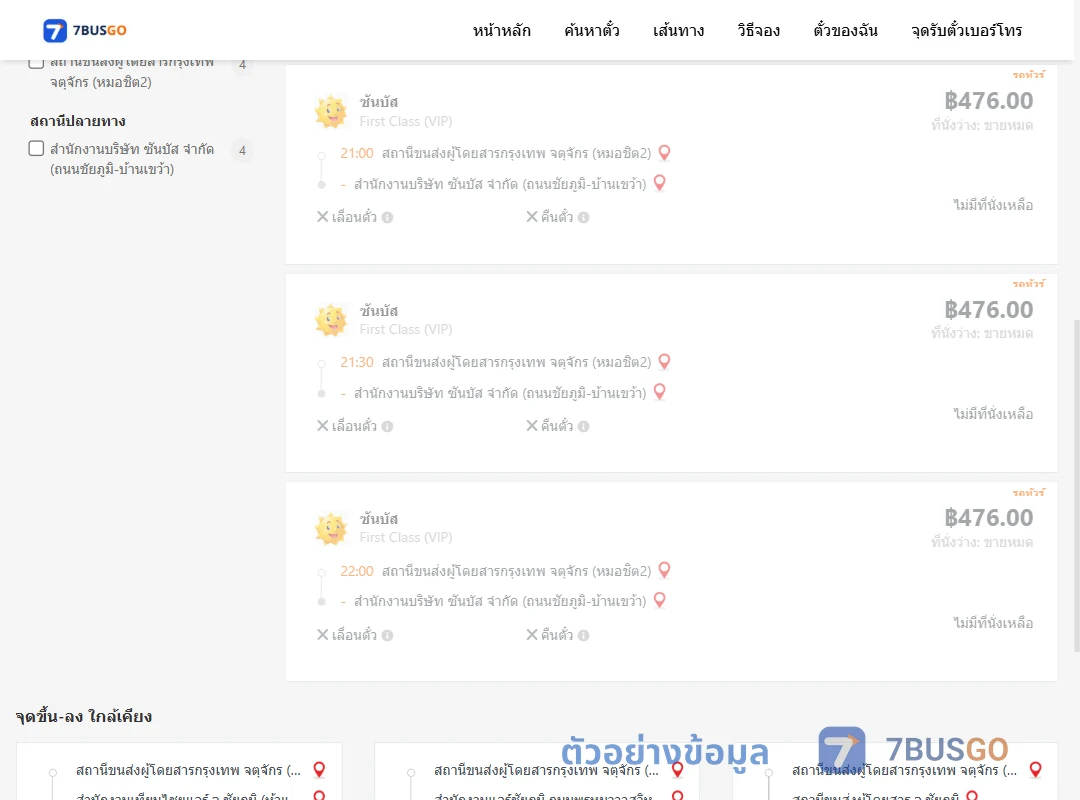Click info icon next to คืนตั๋ว in 22:00 card
The image size is (1080, 800).
tap(583, 635)
